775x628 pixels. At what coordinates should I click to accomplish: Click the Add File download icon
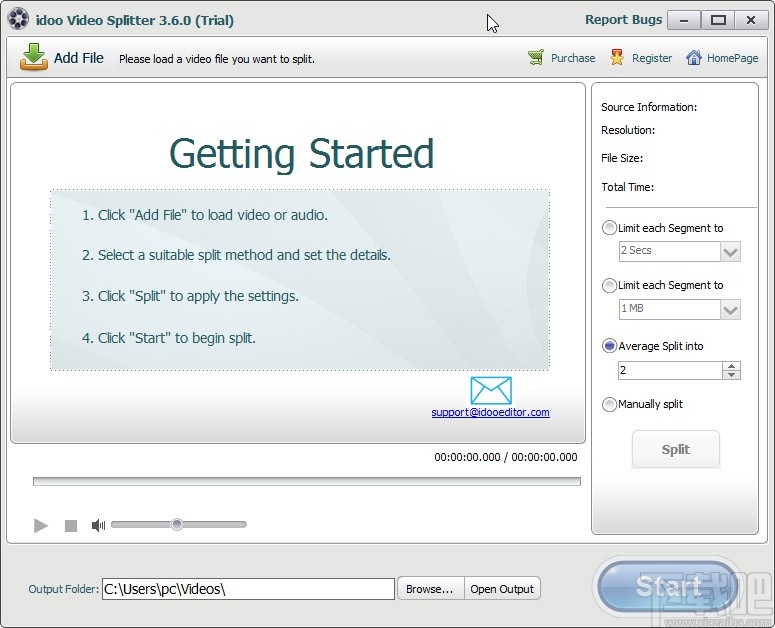click(34, 57)
